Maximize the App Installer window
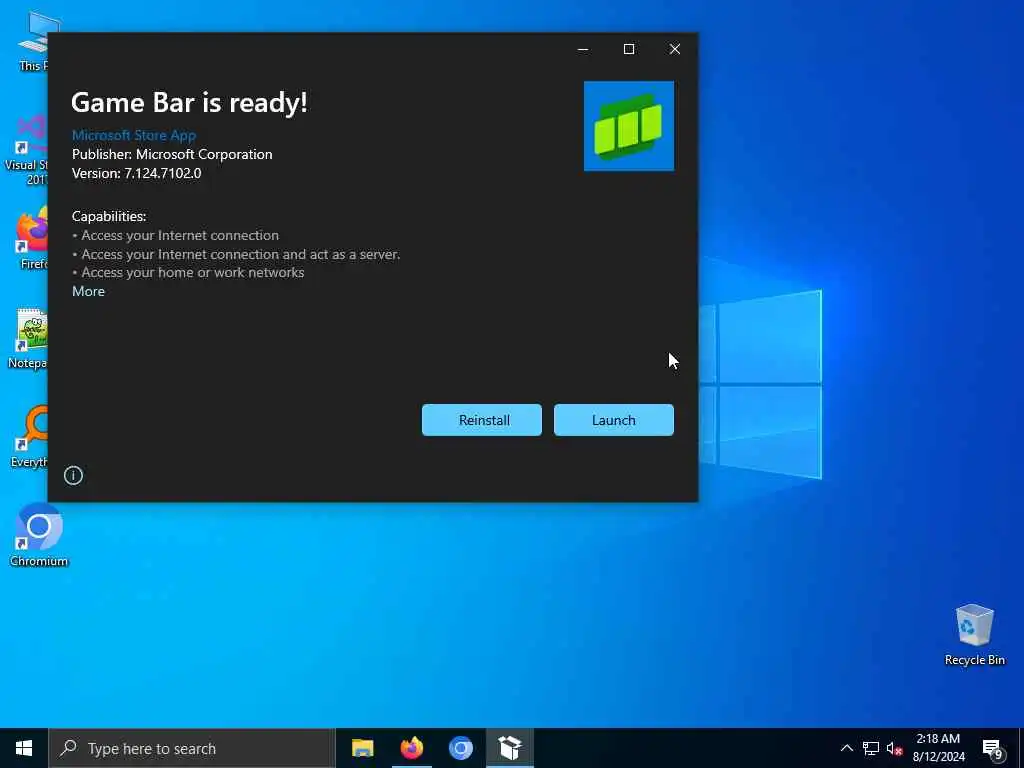 pyautogui.click(x=629, y=49)
